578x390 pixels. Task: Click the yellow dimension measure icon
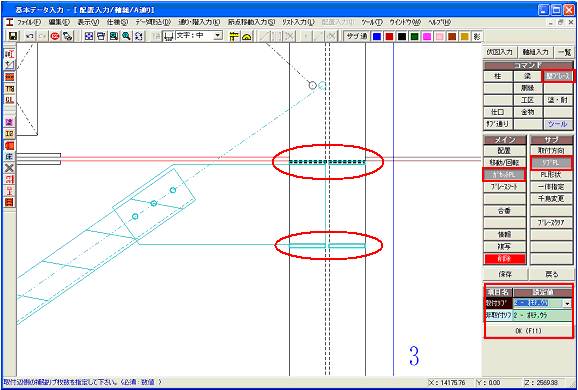coord(234,36)
